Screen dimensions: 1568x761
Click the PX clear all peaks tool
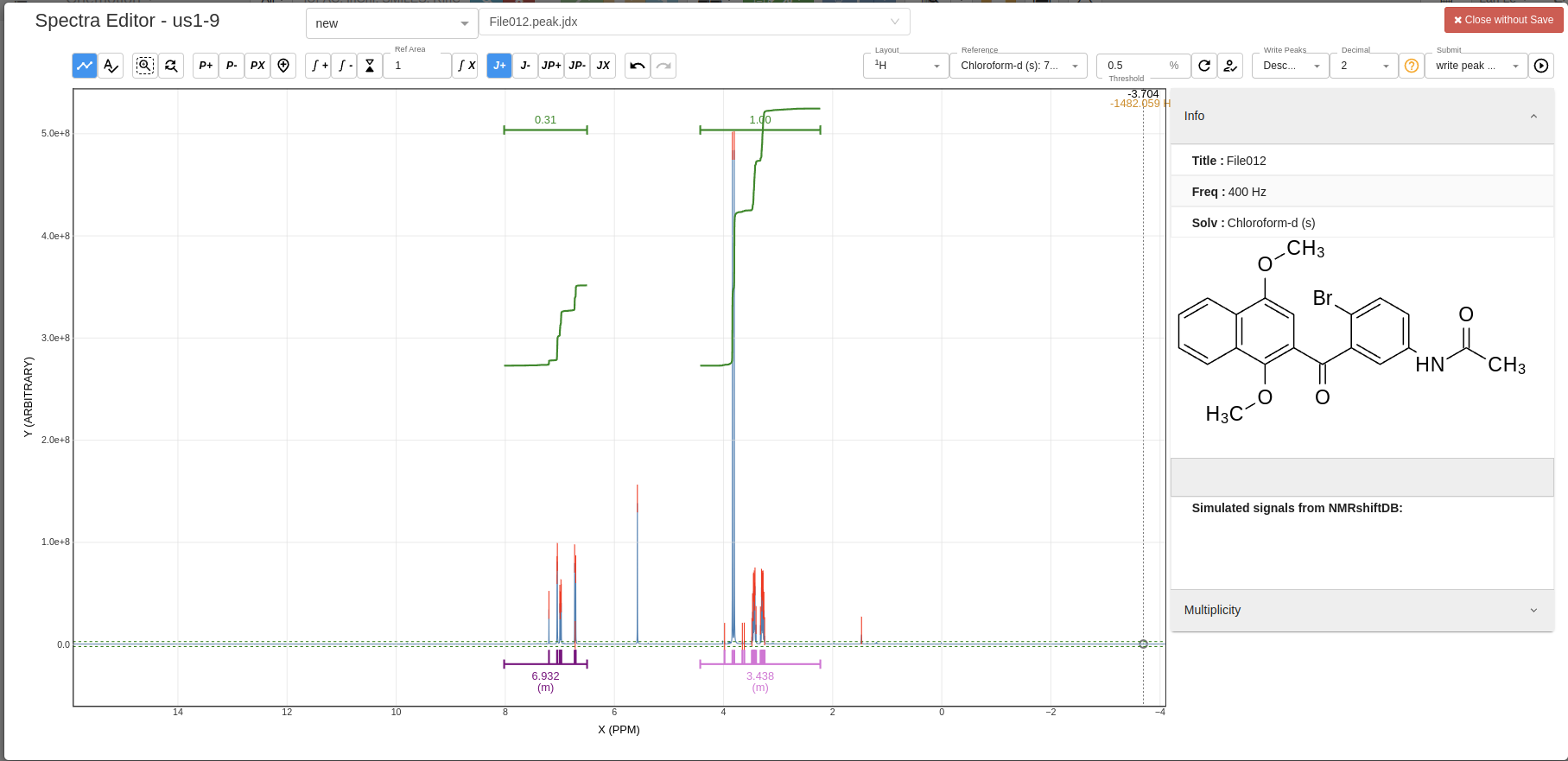pyautogui.click(x=257, y=66)
